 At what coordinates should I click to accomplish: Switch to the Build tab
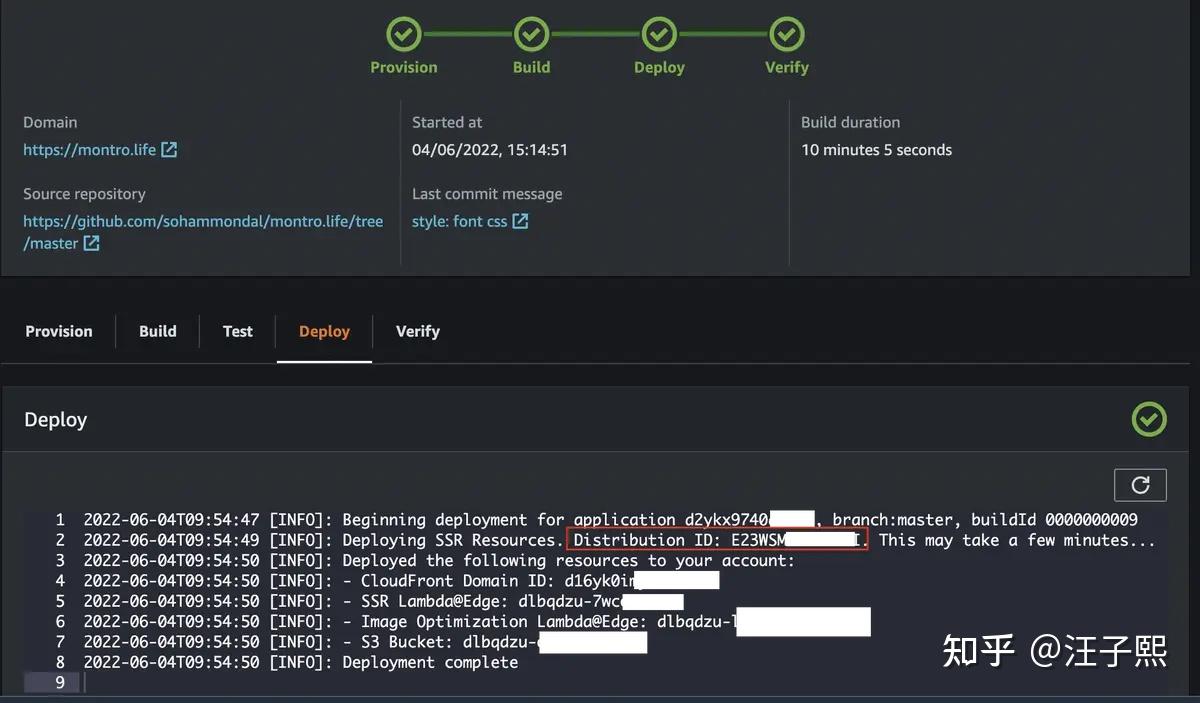pyautogui.click(x=157, y=331)
